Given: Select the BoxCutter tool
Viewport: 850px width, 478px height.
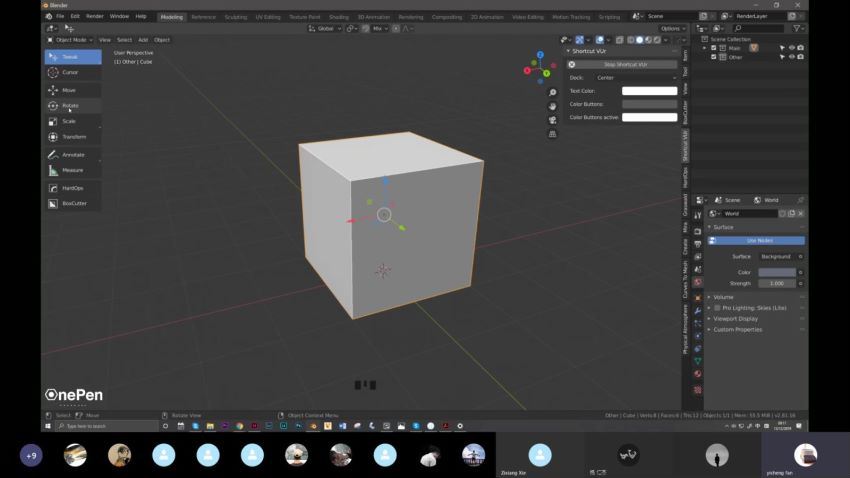Looking at the screenshot, I should [74, 203].
